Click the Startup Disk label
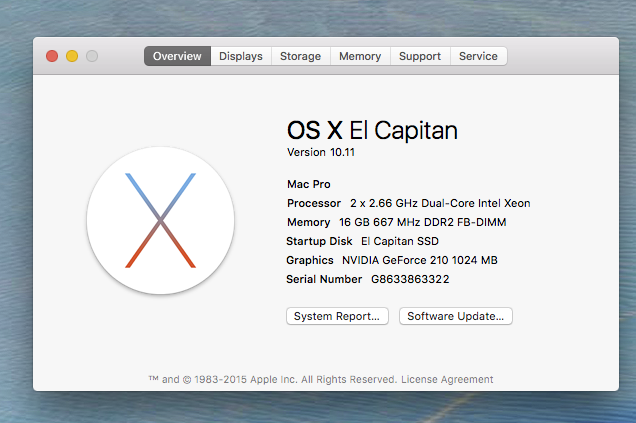 319,241
